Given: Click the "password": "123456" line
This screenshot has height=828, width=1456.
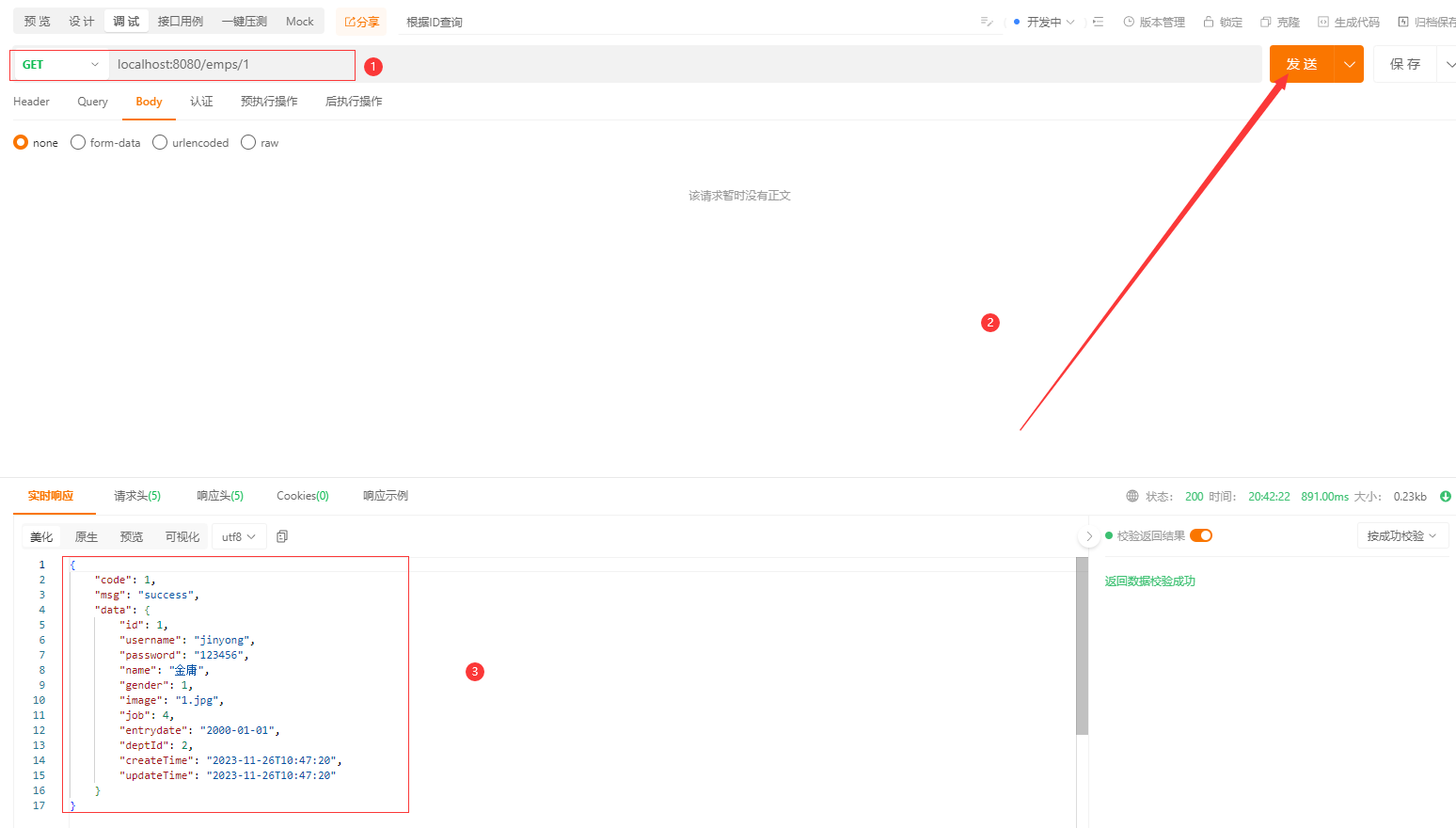Looking at the screenshot, I should coord(184,655).
